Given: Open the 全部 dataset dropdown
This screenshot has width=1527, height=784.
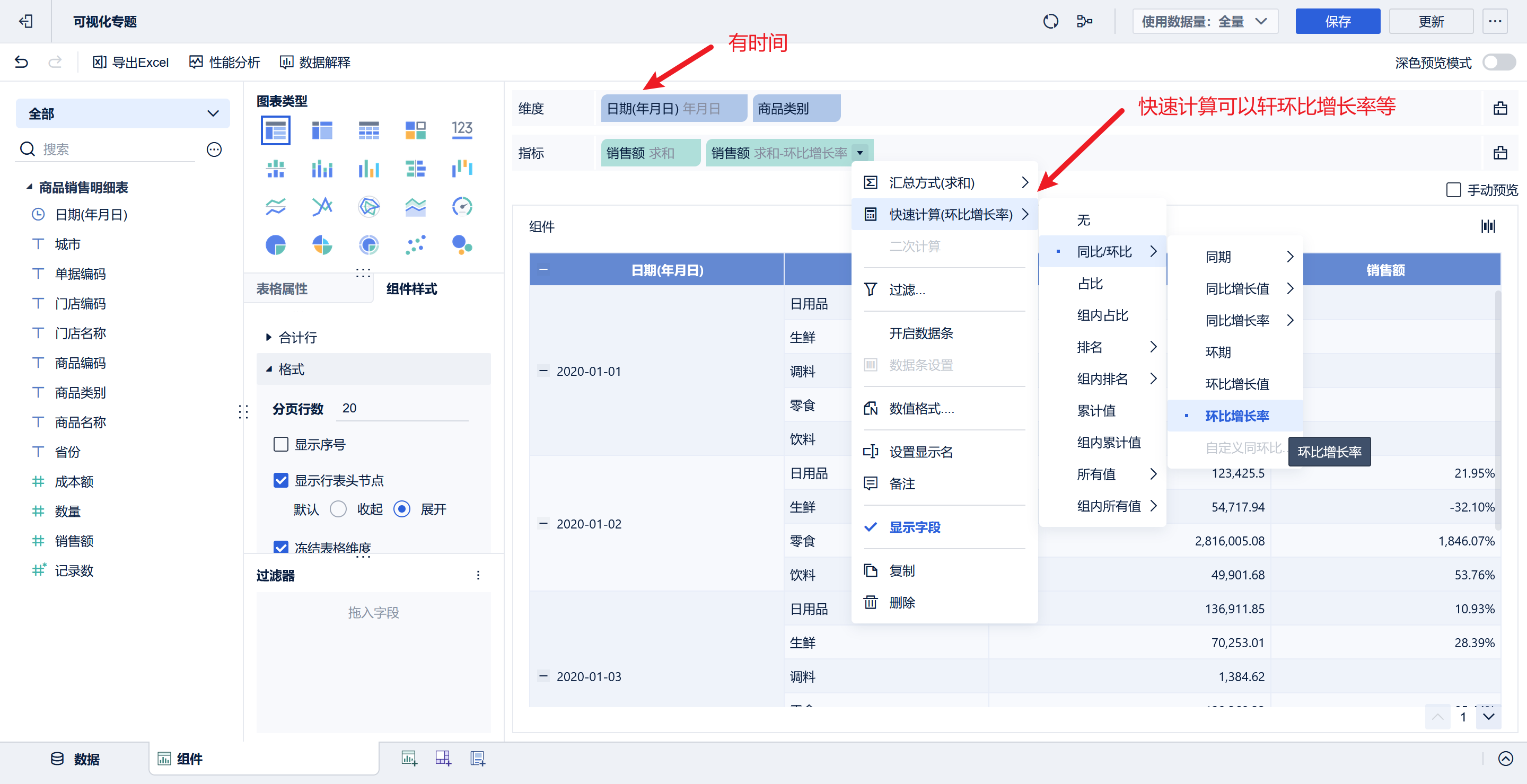Looking at the screenshot, I should point(122,113).
